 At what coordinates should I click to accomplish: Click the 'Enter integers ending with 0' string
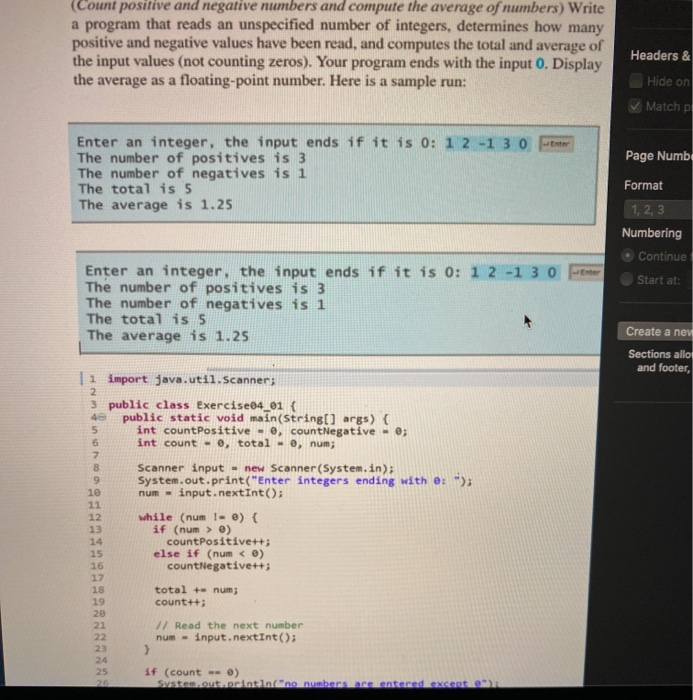coord(356,480)
